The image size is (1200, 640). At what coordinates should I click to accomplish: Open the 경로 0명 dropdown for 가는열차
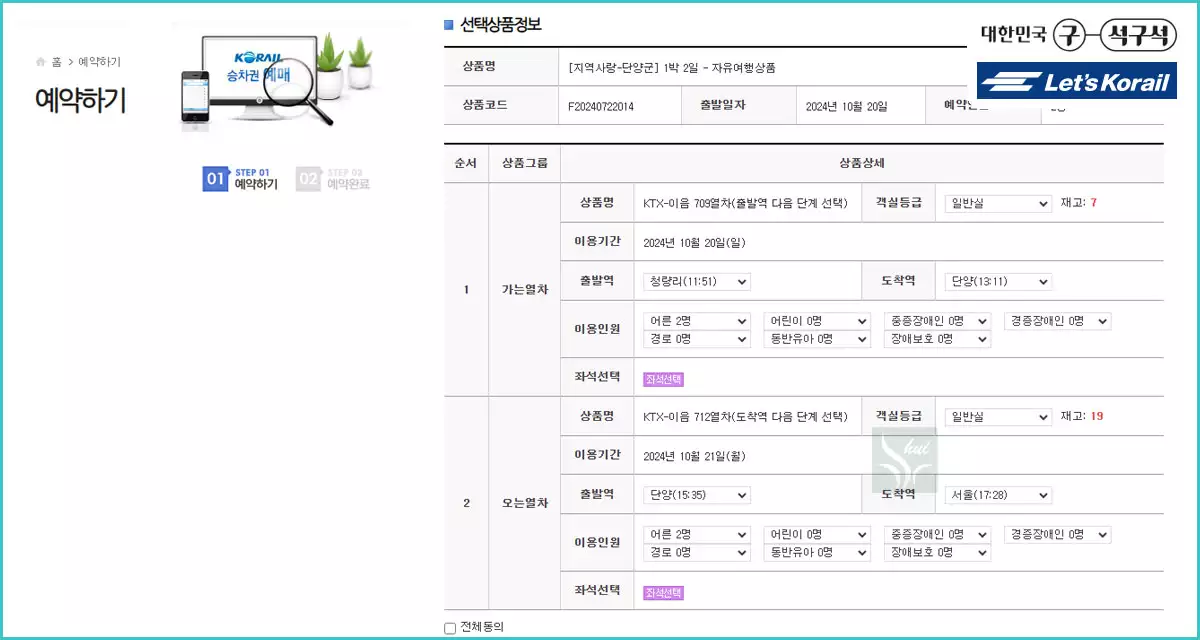(696, 339)
